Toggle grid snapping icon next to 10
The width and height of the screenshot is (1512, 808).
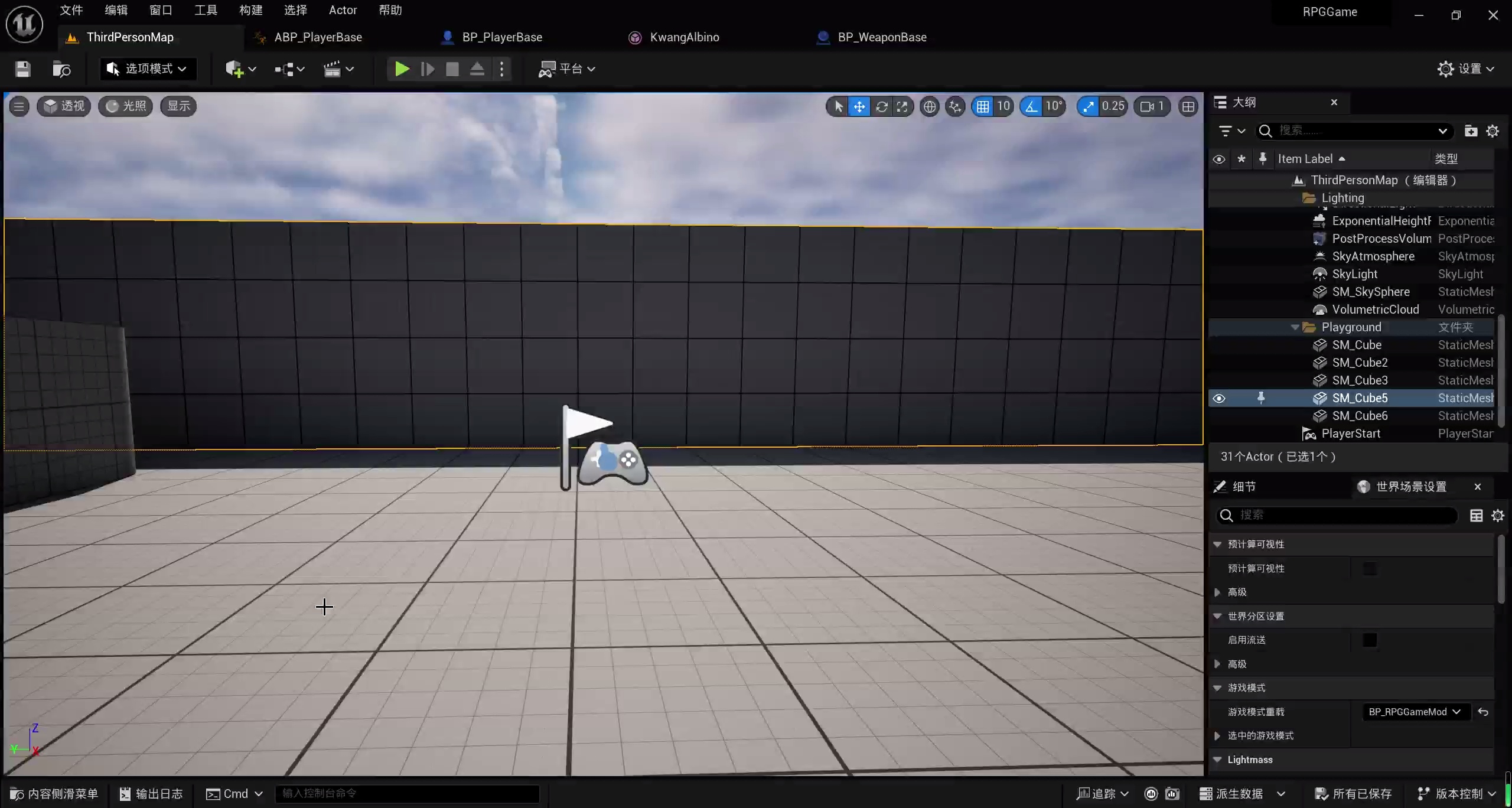point(982,106)
